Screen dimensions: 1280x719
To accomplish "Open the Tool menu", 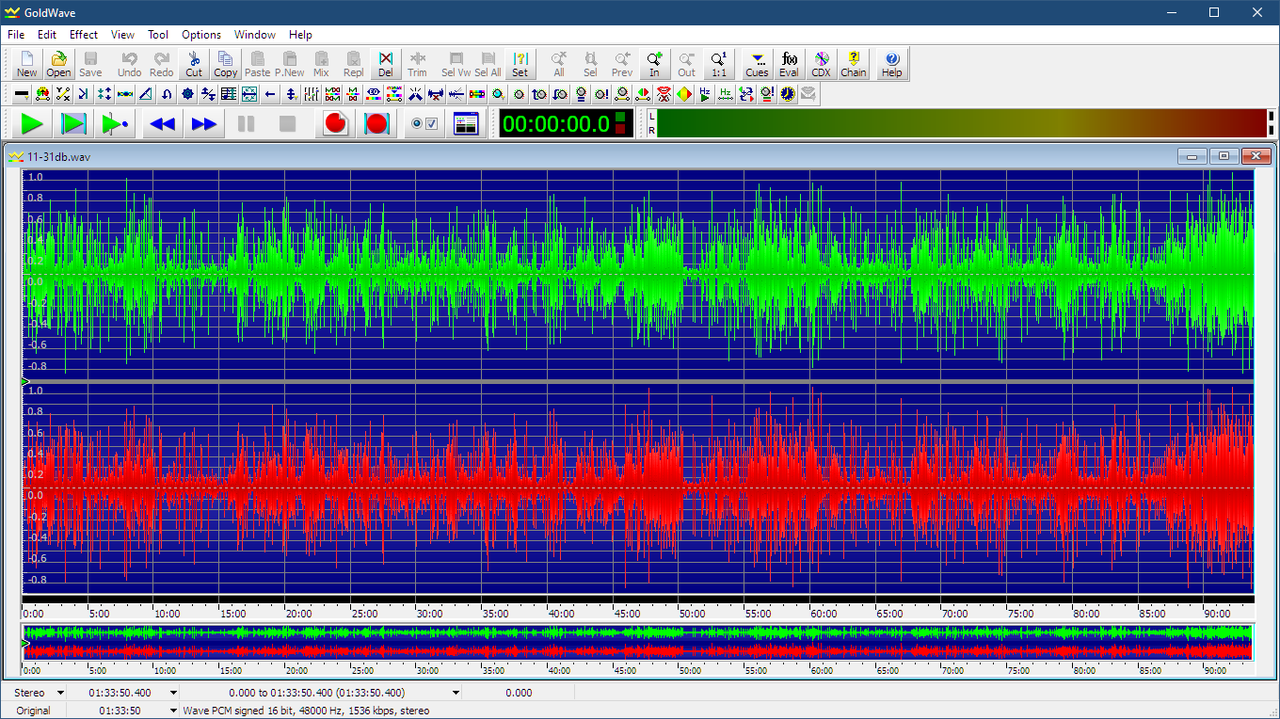I will [x=158, y=34].
